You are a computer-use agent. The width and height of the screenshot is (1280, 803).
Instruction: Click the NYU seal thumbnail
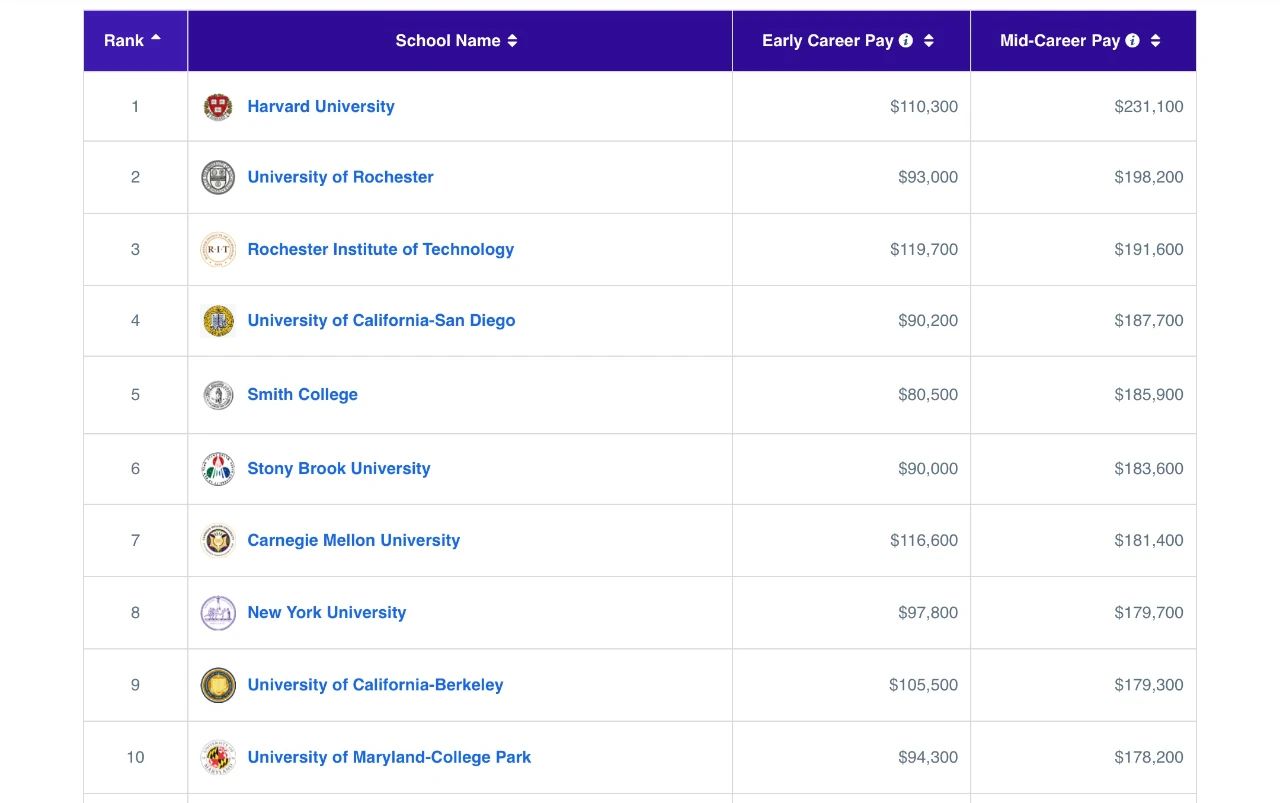(x=218, y=613)
